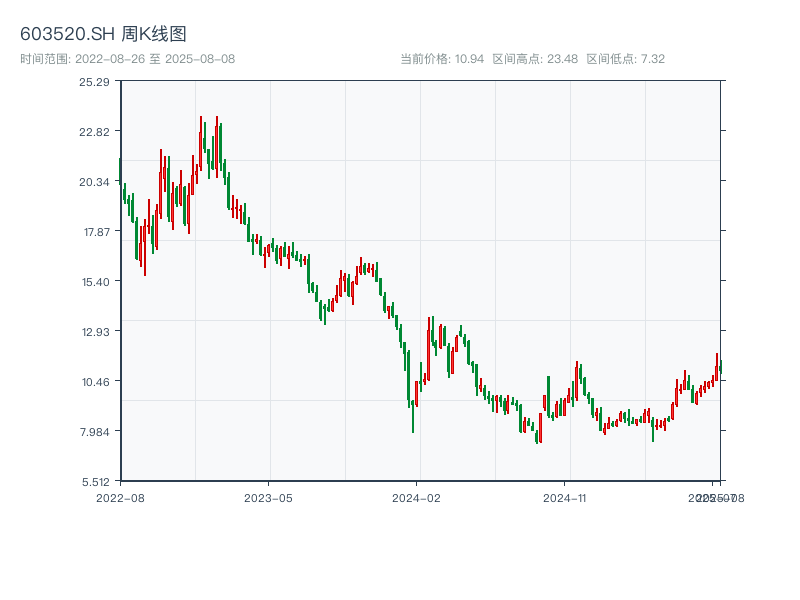800x600 pixels.
Task: Click the 603520.SH 周K线图 chart title
Action: [x=103, y=35]
